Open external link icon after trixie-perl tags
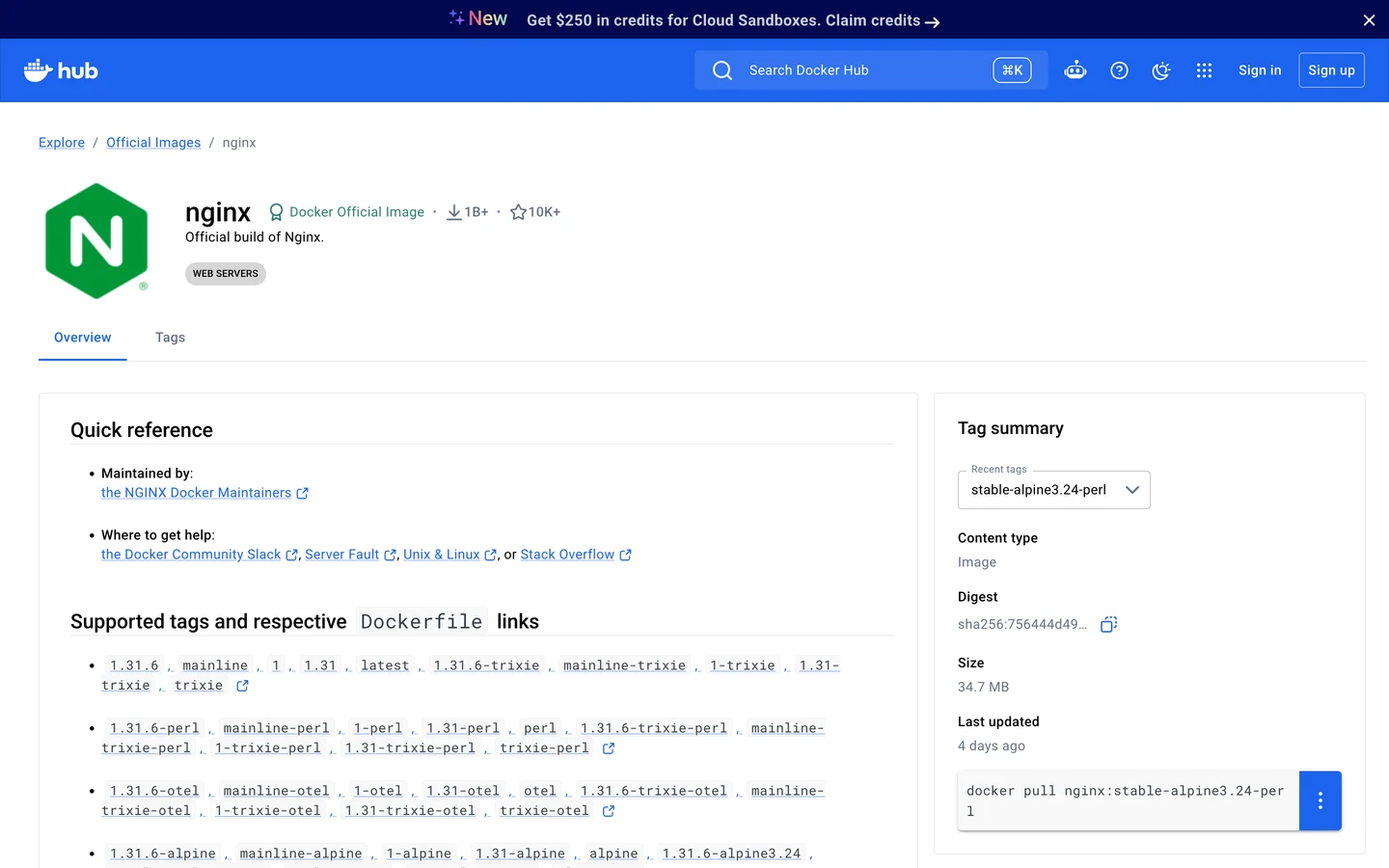 (609, 748)
